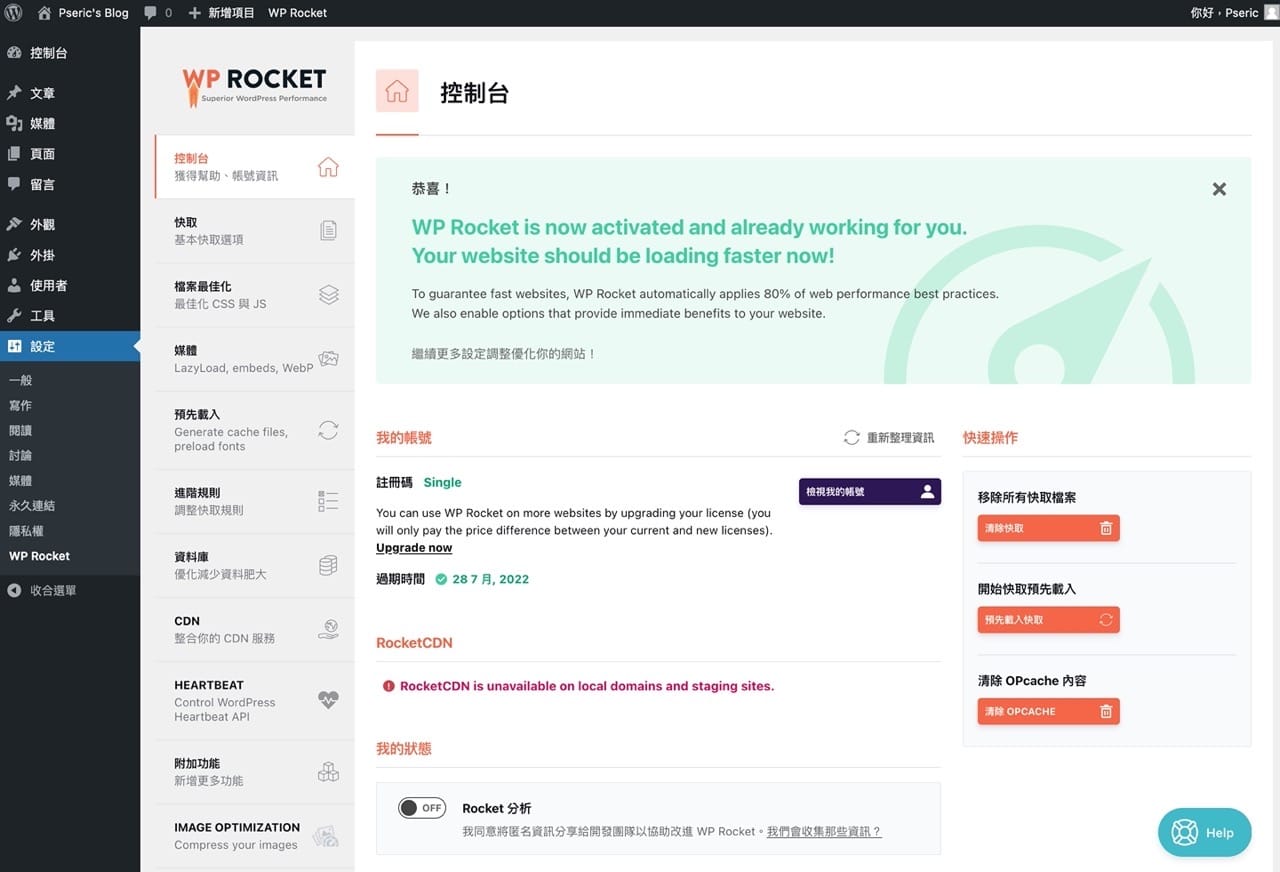Click the 預先載入 refresh icon
Viewport: 1280px width, 872px height.
click(x=328, y=430)
